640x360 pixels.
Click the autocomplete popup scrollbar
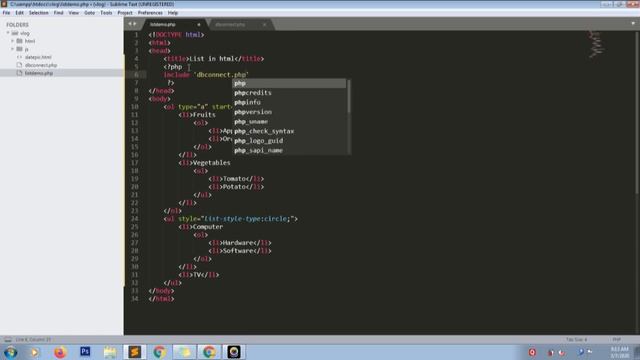[349, 97]
